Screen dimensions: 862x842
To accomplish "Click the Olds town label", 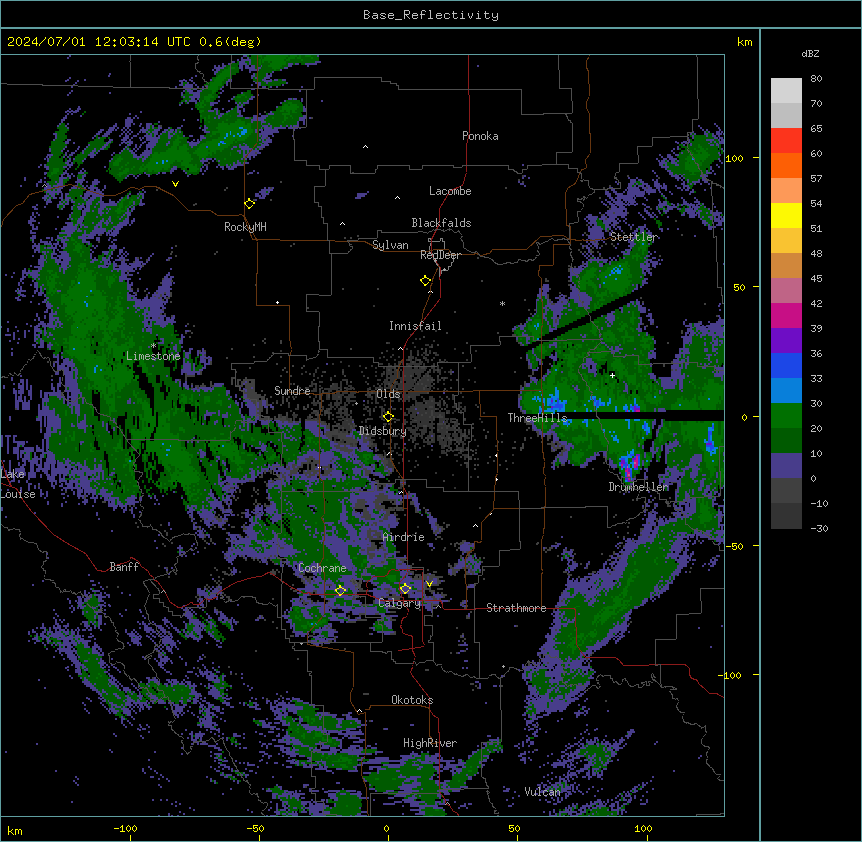I will tap(388, 394).
